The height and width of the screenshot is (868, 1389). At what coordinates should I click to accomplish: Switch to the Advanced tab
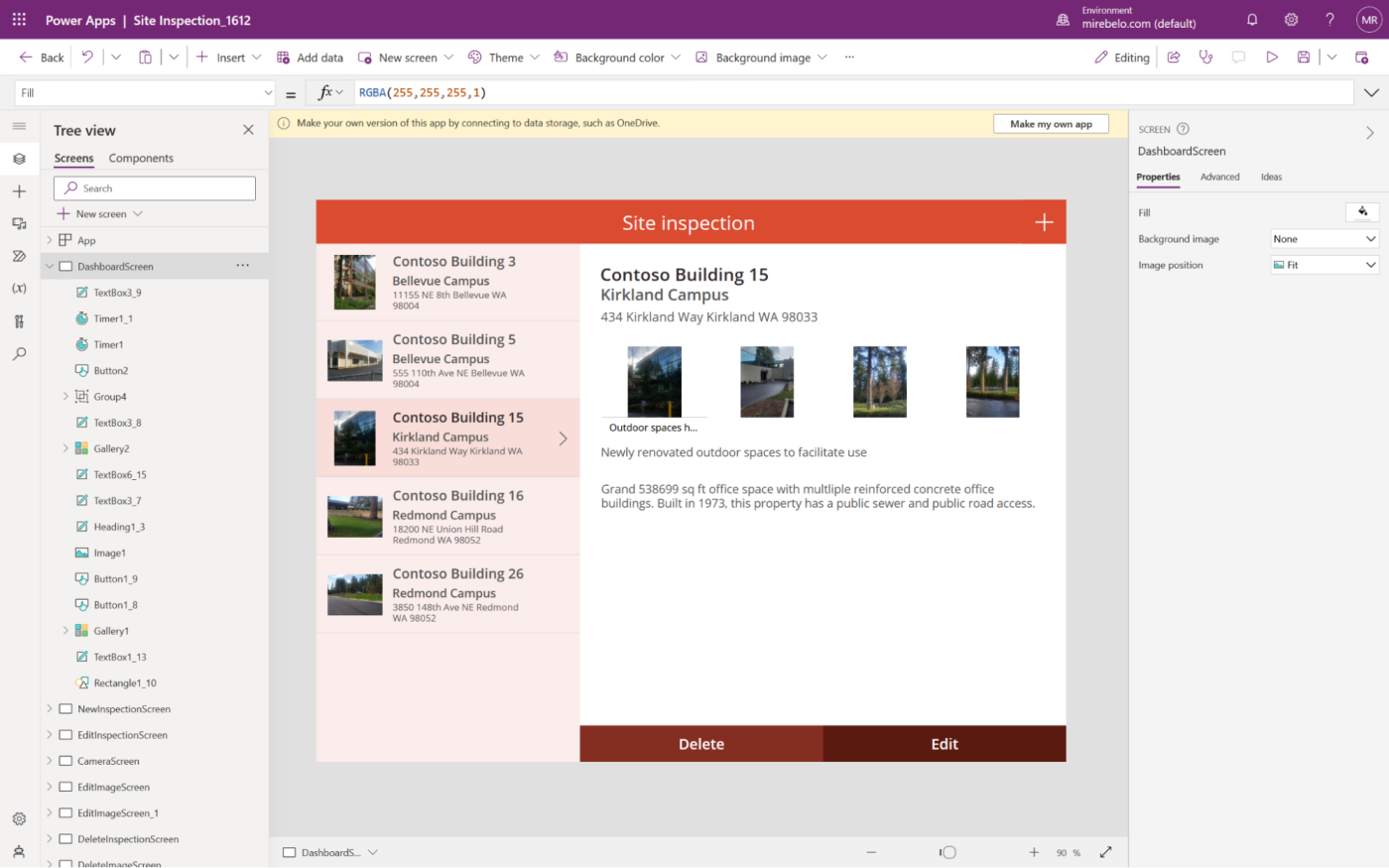[x=1219, y=177]
